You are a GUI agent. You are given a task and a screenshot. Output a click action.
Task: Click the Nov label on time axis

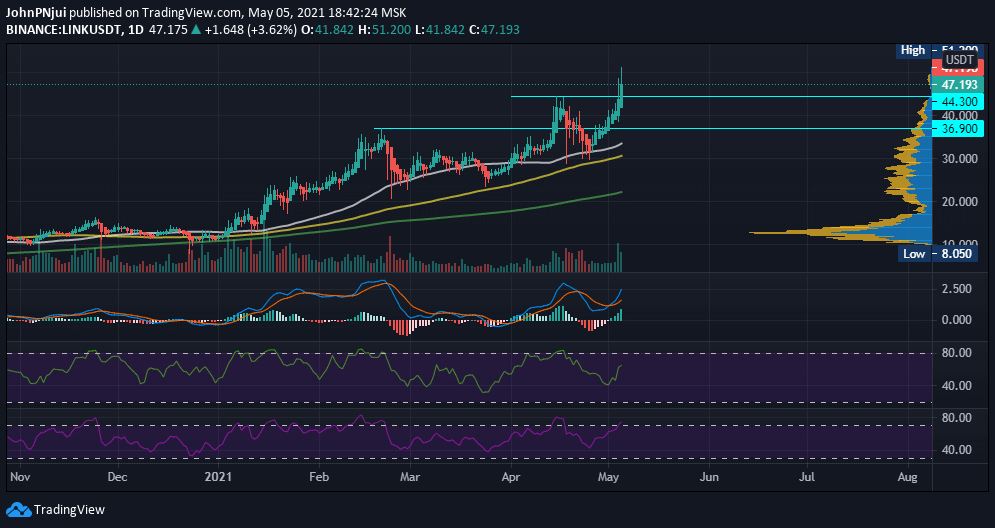click(x=20, y=477)
